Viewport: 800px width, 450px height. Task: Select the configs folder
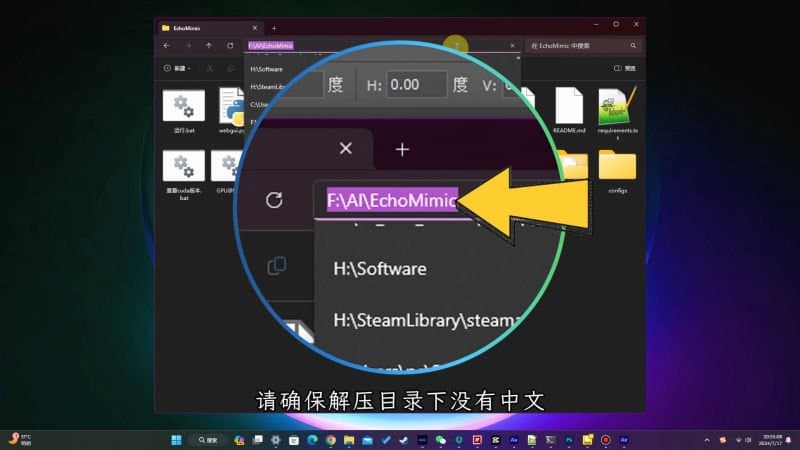tap(617, 171)
